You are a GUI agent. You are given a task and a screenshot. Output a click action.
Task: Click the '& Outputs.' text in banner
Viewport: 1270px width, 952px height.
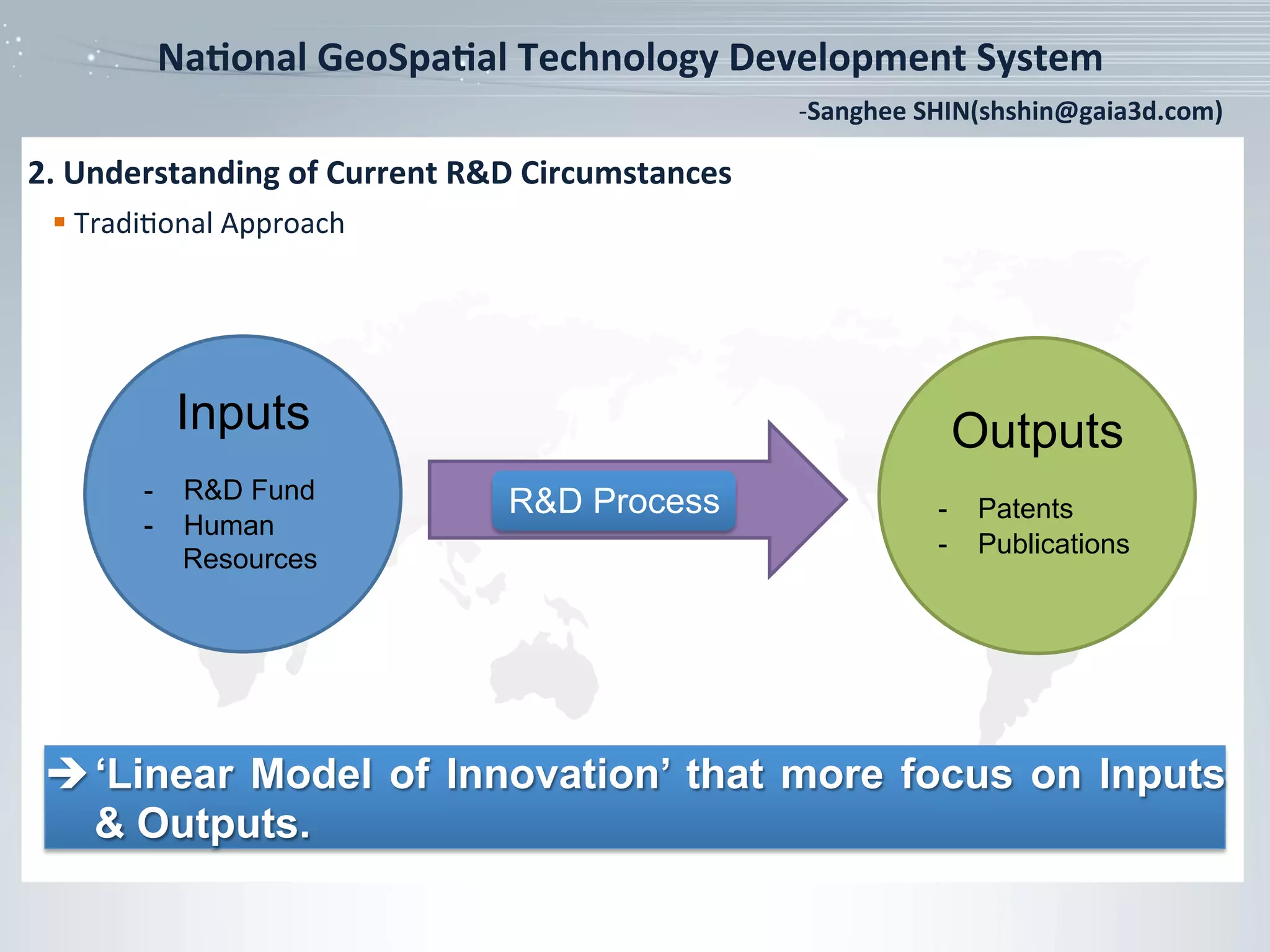pyautogui.click(x=202, y=824)
